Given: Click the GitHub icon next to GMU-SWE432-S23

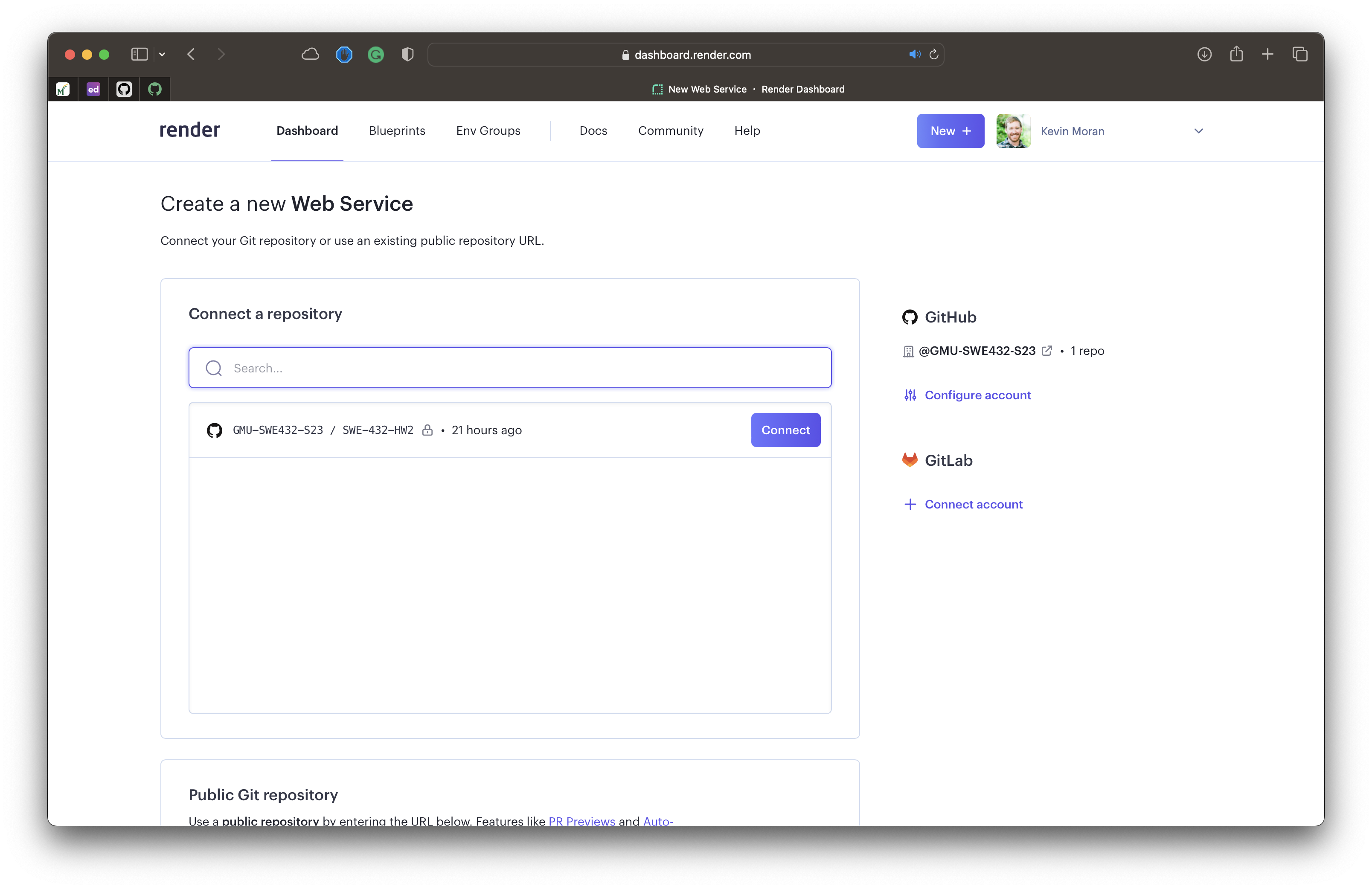Looking at the screenshot, I should click(x=214, y=430).
